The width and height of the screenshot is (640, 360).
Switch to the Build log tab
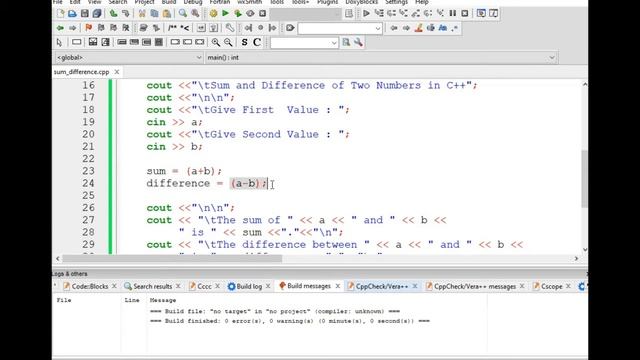[x=249, y=286]
